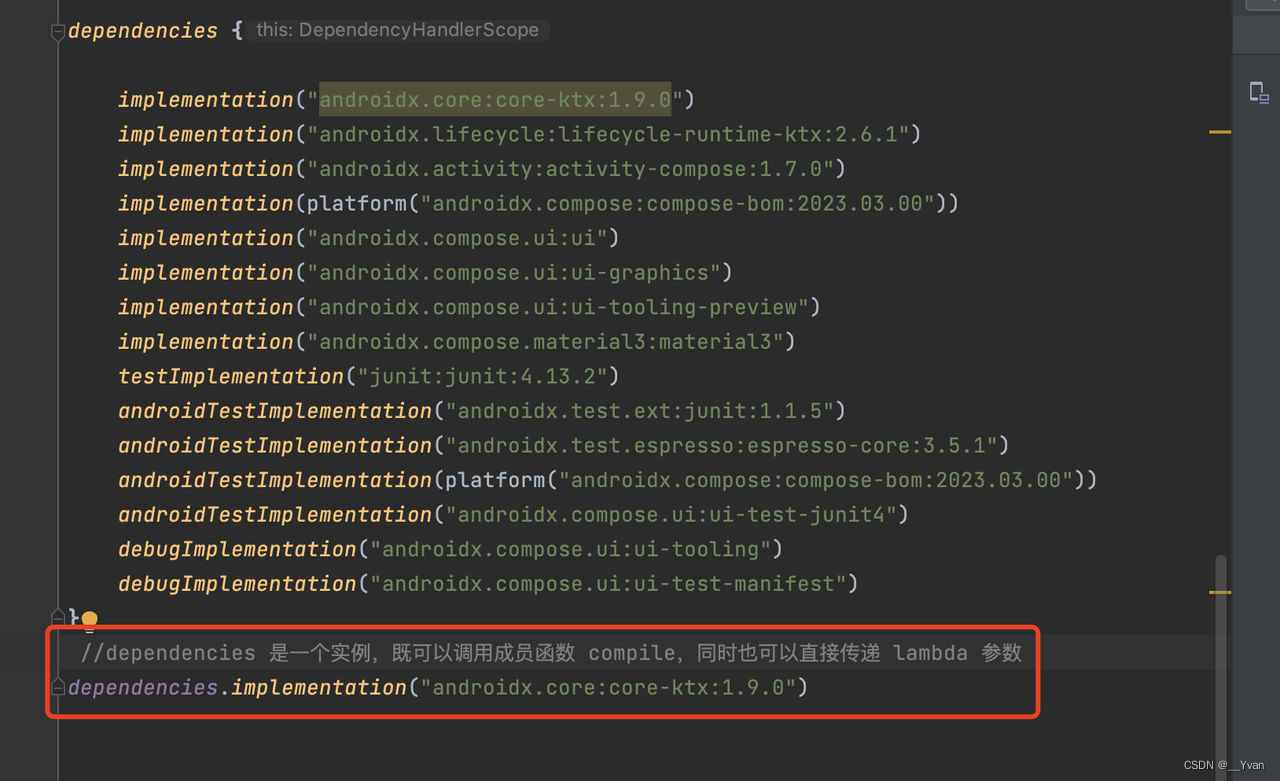1280x781 pixels.
Task: Jump to upper yellow warning stripe mark
Action: (x=1220, y=132)
